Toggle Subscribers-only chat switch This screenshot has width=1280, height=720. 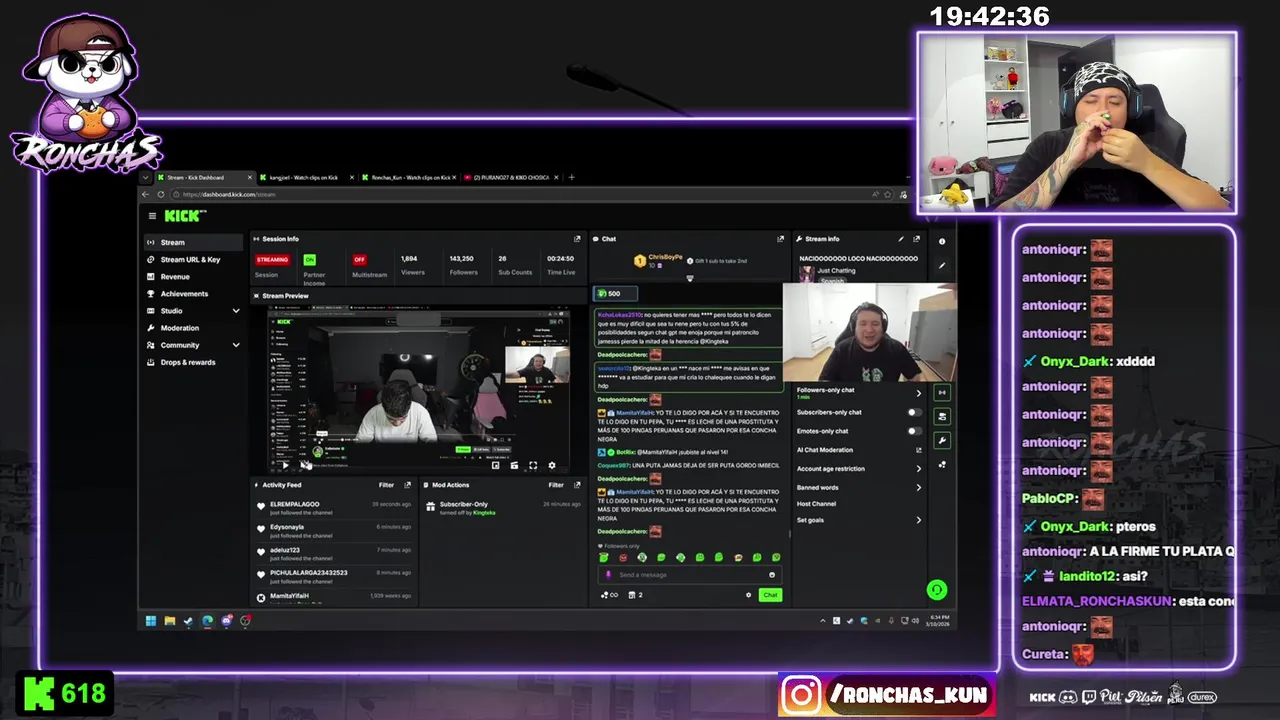(x=914, y=412)
